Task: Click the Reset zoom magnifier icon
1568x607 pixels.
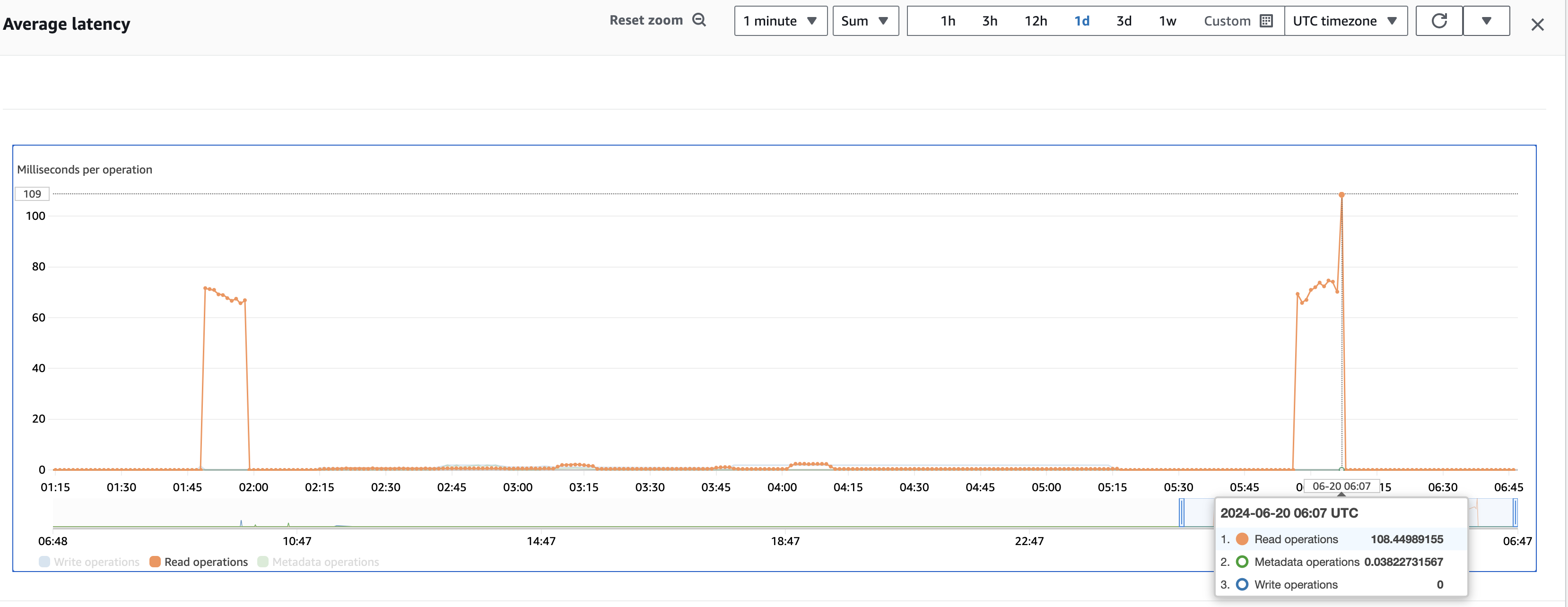Action: (x=699, y=20)
